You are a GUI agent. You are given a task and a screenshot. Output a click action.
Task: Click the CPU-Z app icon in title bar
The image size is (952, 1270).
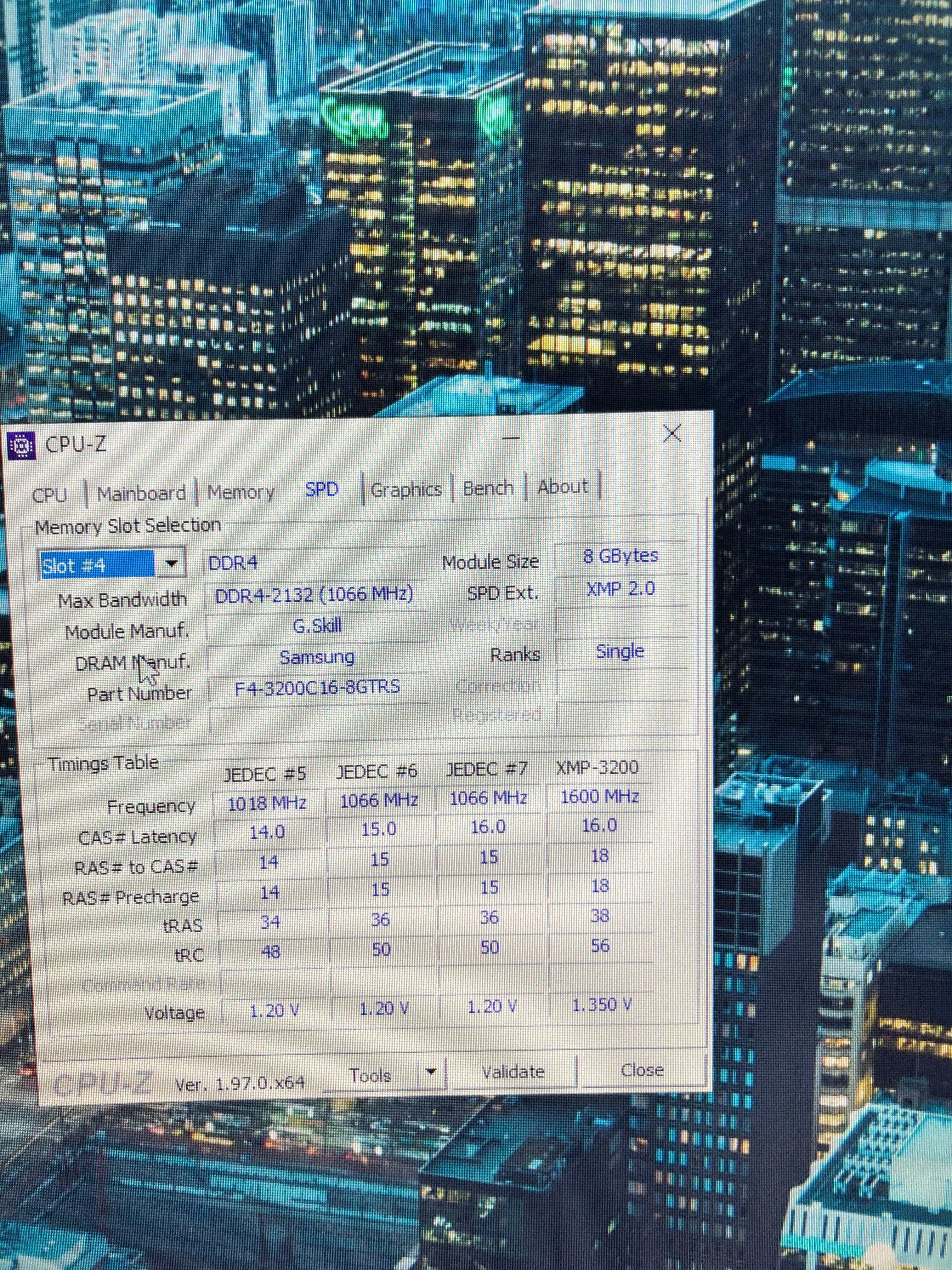pos(22,446)
